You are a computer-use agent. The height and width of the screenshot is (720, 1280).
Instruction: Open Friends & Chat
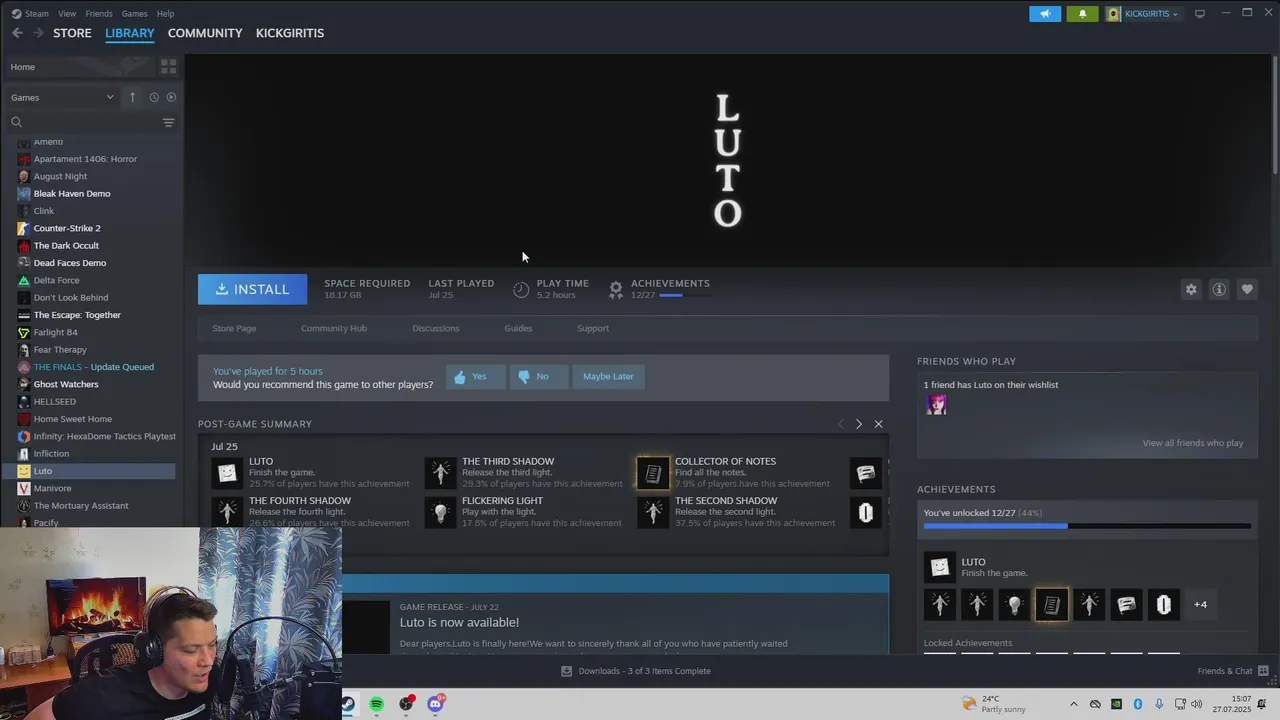1233,671
